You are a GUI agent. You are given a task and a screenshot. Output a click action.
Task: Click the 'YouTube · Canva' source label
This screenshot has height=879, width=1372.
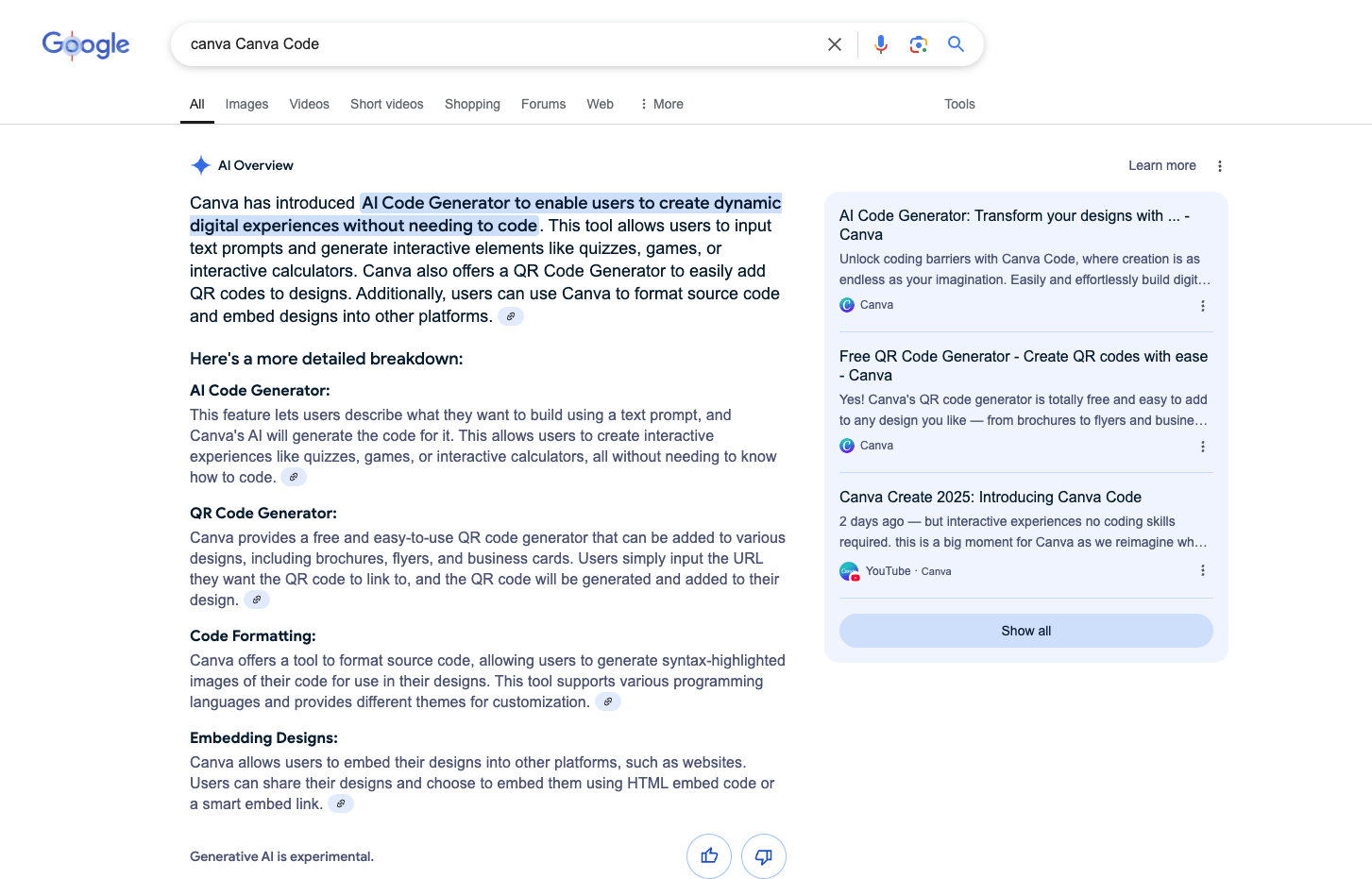[908, 571]
